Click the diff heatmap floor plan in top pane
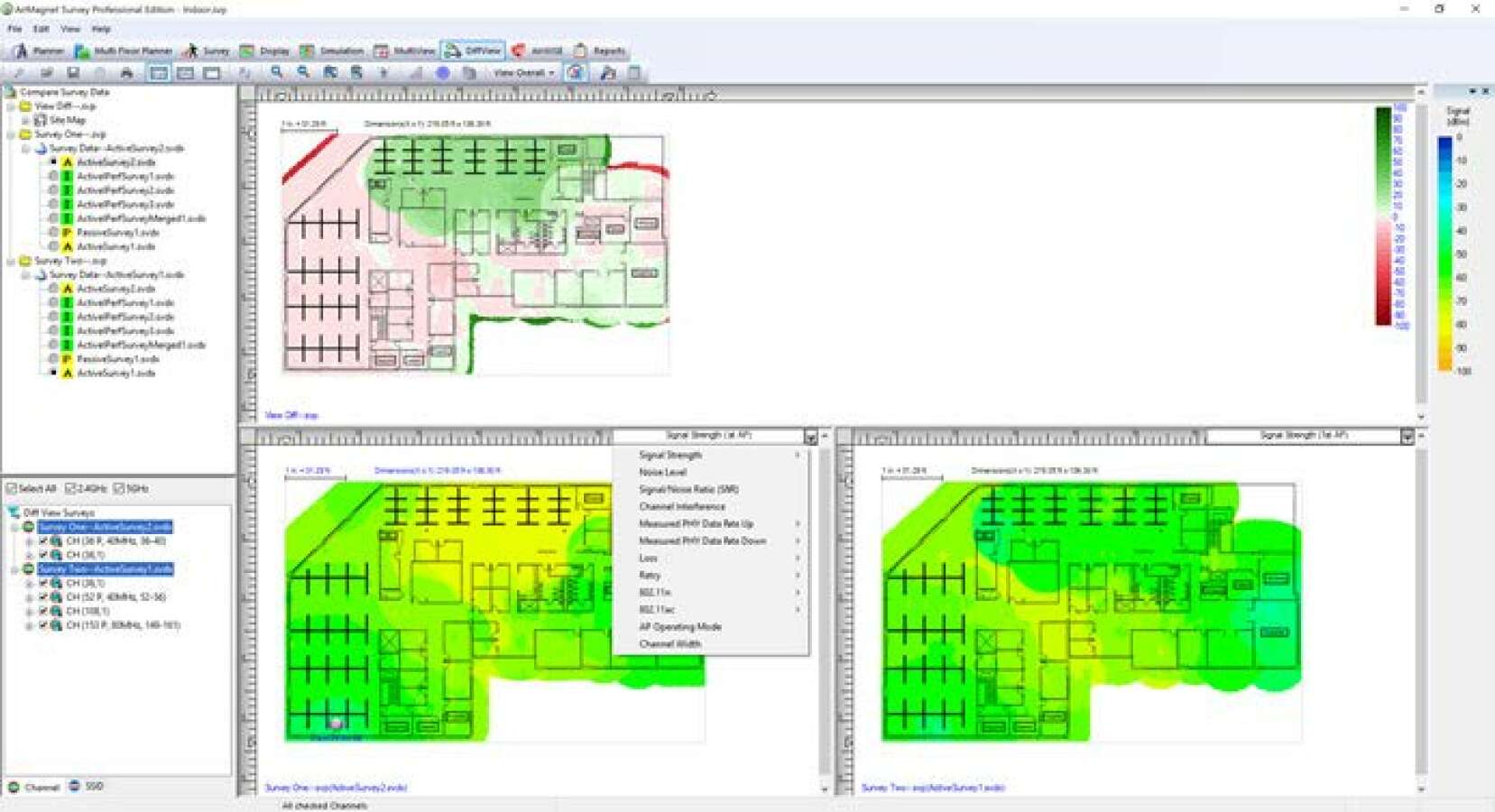Viewport: 1495px width, 812px height. [475, 254]
